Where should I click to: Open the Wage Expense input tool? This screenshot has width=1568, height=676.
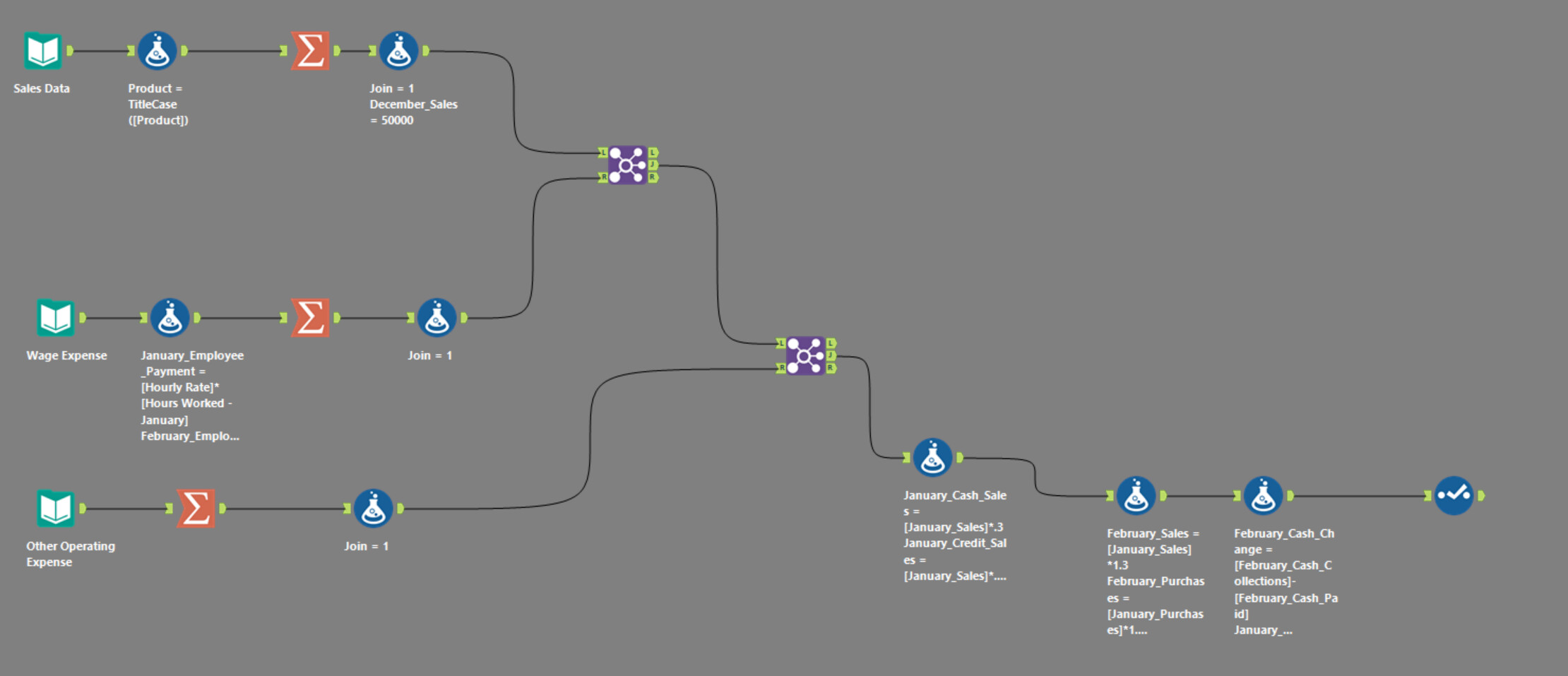click(x=55, y=318)
